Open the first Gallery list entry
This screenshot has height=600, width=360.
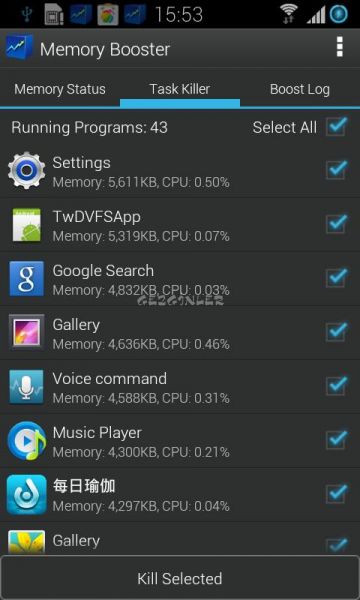[x=180, y=333]
